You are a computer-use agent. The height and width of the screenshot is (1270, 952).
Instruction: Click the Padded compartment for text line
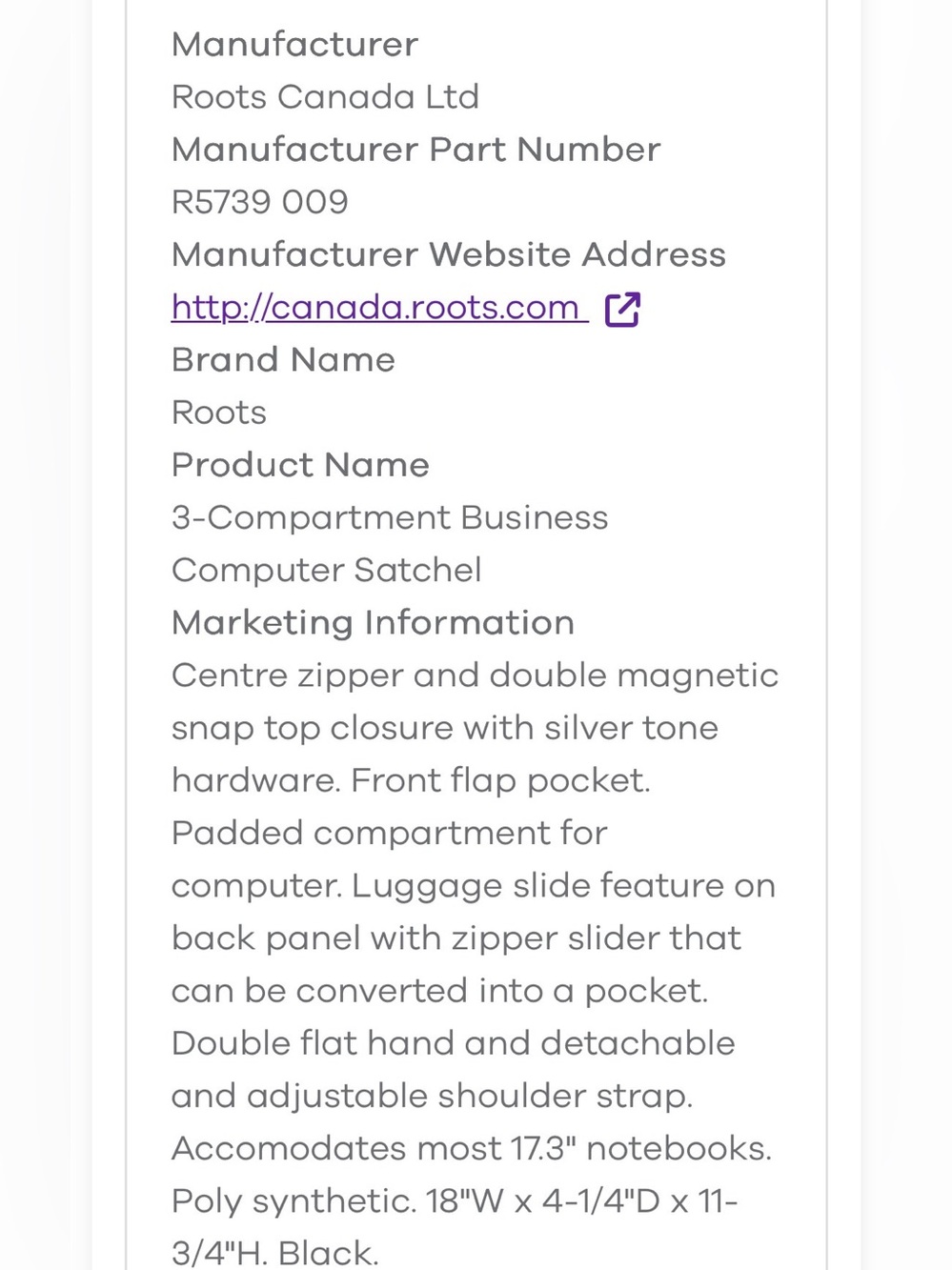click(x=389, y=833)
